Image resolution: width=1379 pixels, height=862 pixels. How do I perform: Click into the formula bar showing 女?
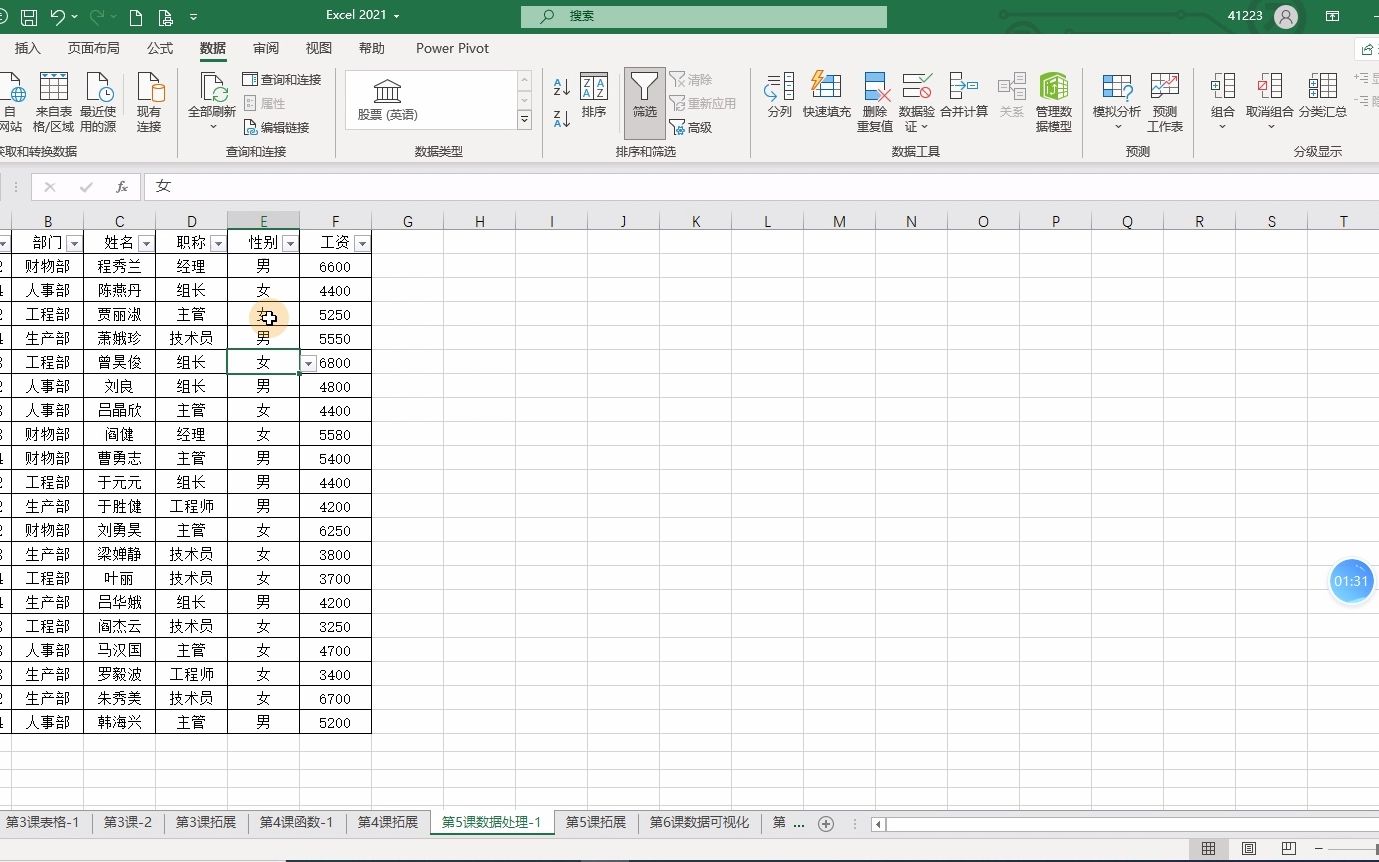pos(760,187)
